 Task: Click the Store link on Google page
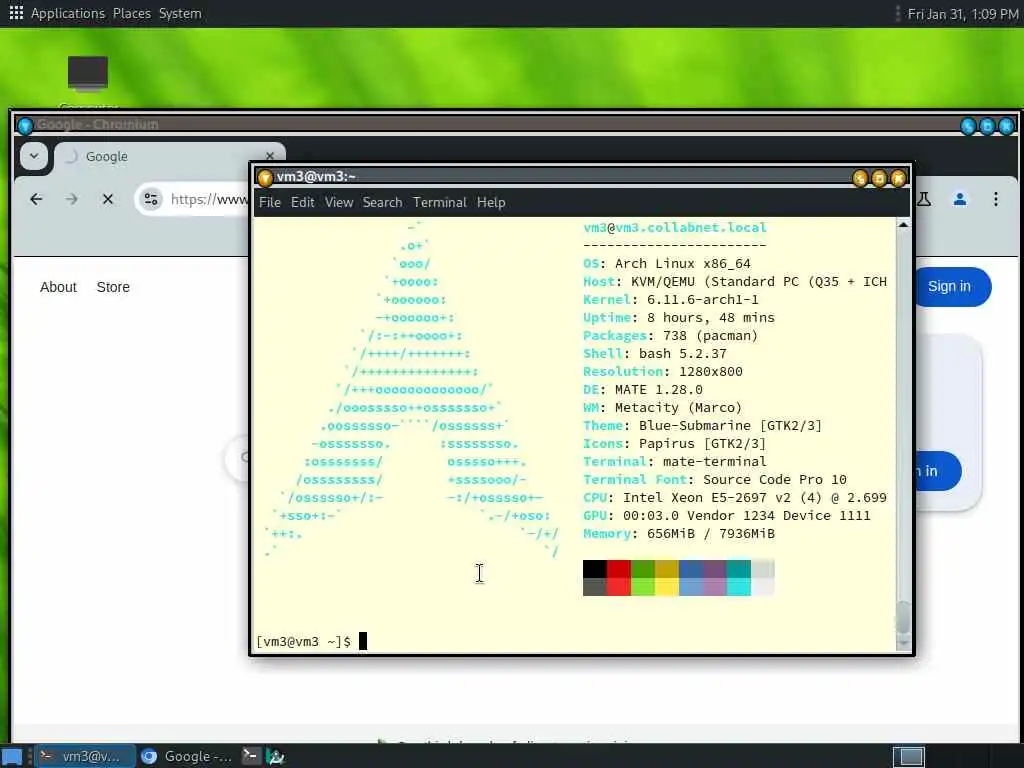[x=113, y=287]
